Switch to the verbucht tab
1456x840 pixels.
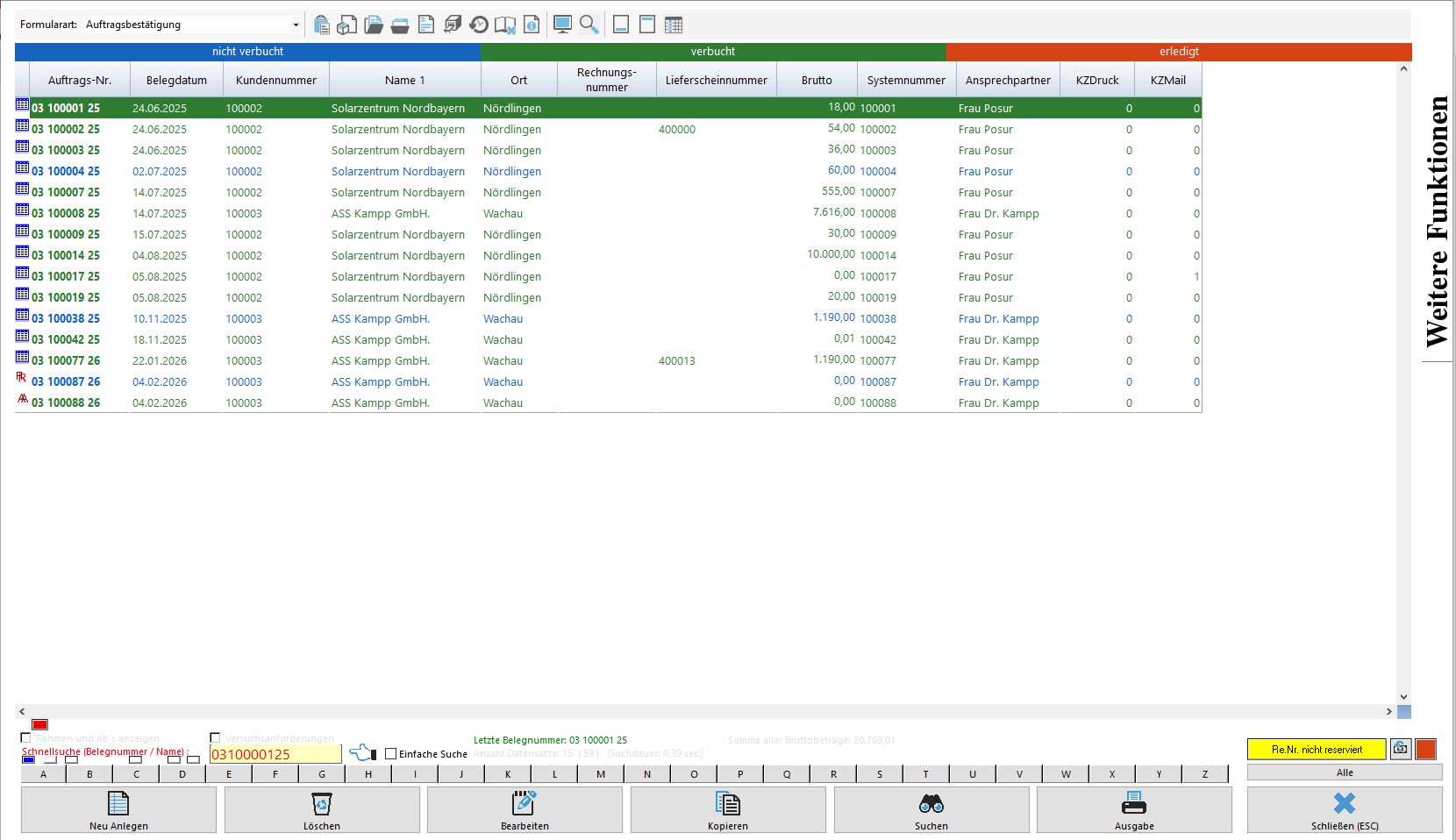[x=712, y=52]
